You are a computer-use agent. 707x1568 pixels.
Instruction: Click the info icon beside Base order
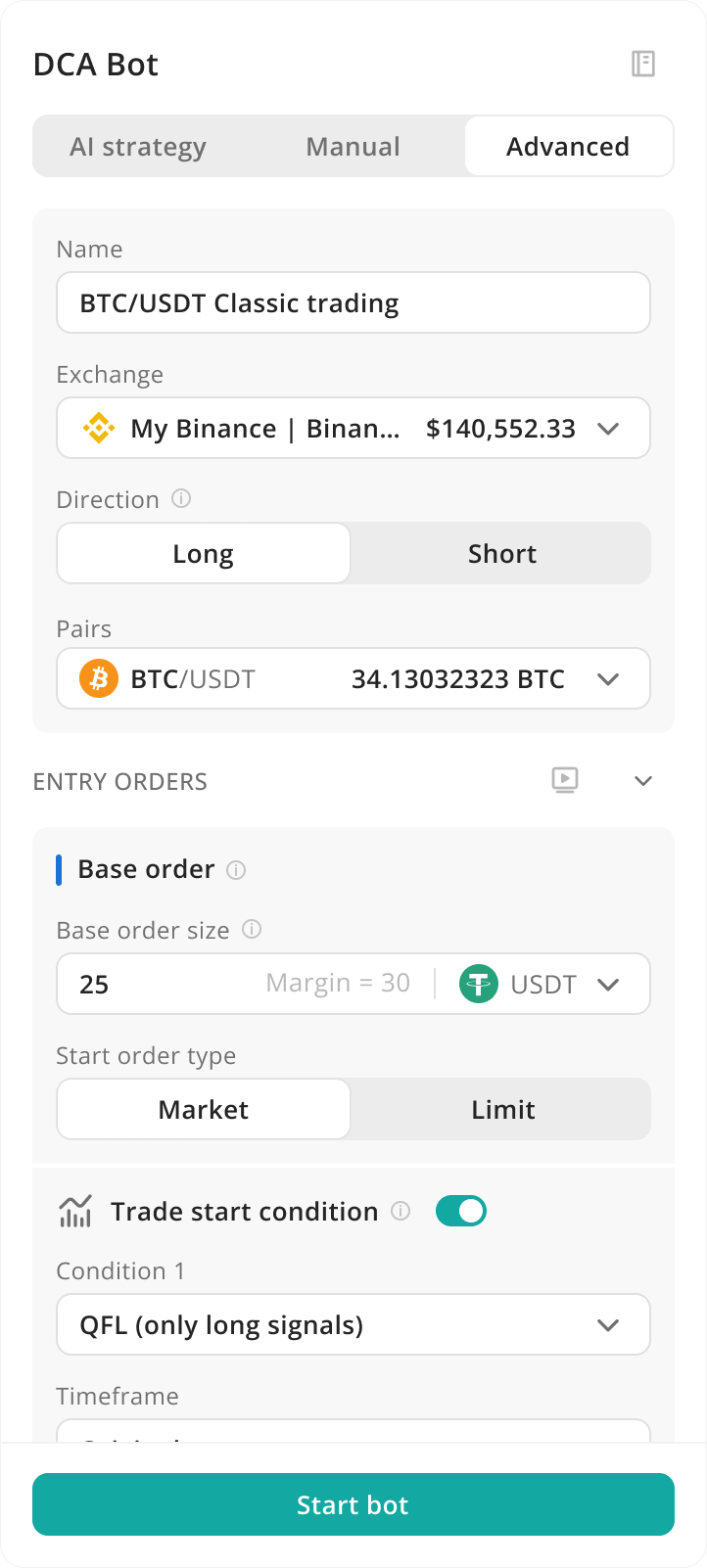[236, 869]
